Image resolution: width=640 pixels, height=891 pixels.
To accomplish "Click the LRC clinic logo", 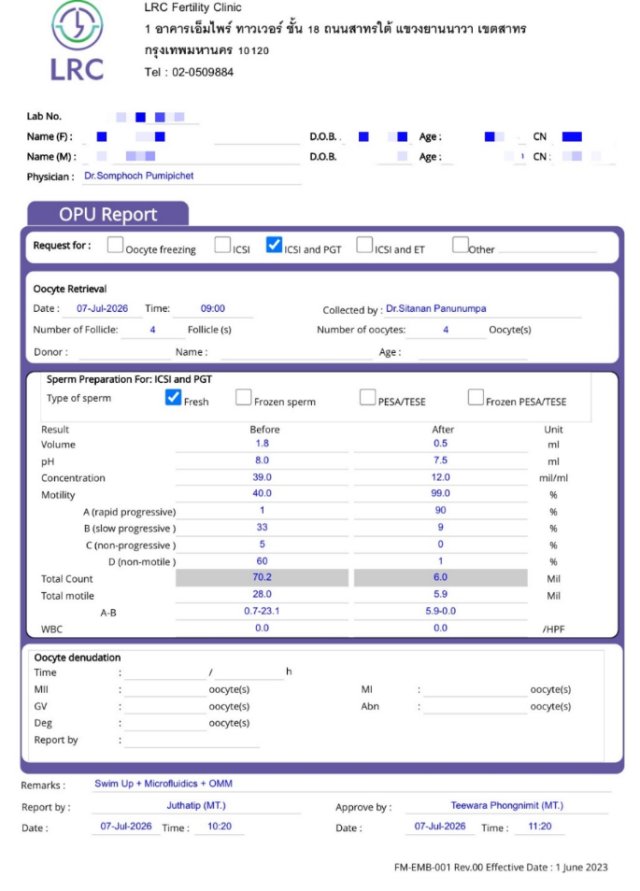I will pyautogui.click(x=77, y=42).
